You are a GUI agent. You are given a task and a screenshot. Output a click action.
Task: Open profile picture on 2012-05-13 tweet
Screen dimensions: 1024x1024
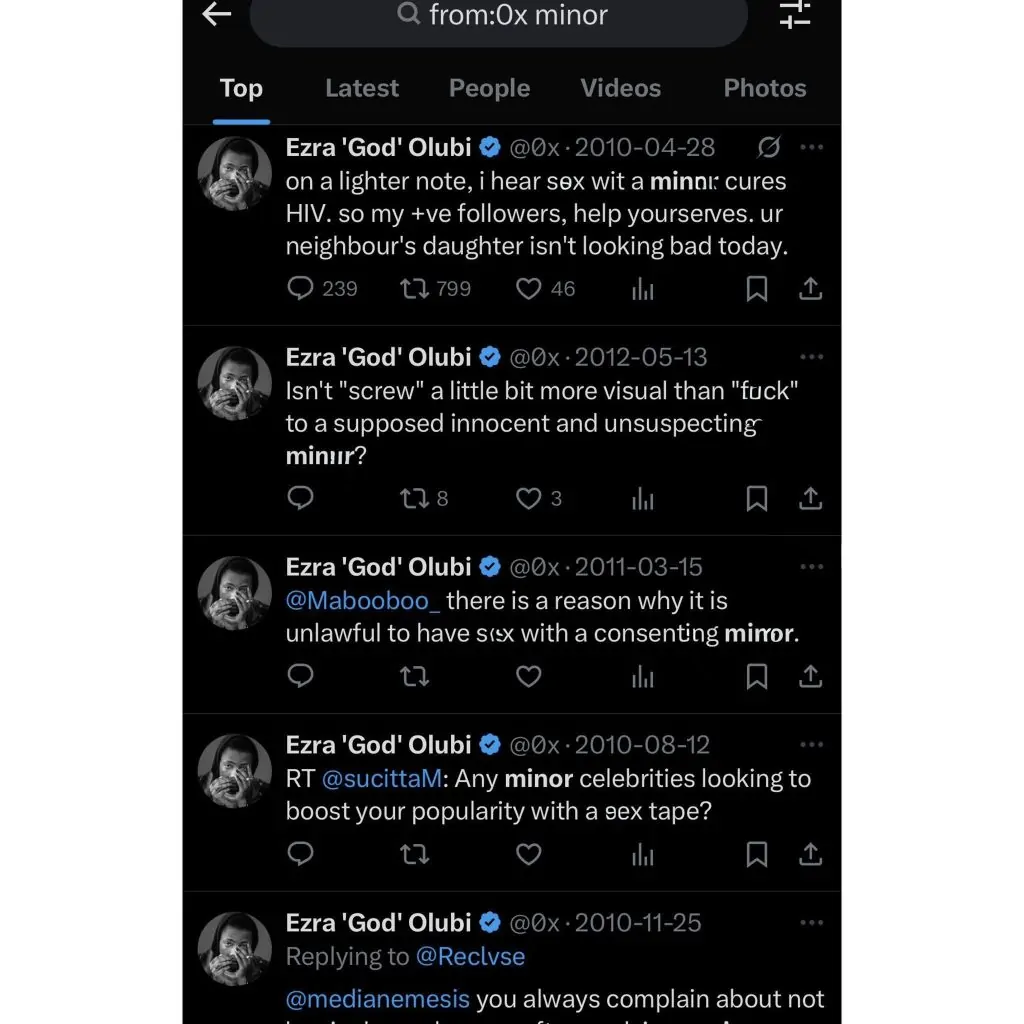tap(235, 384)
